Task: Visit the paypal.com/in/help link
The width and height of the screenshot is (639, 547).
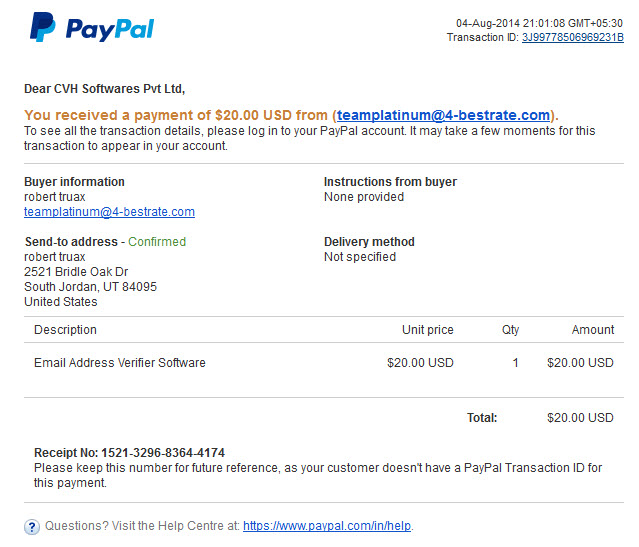Action: 327,526
